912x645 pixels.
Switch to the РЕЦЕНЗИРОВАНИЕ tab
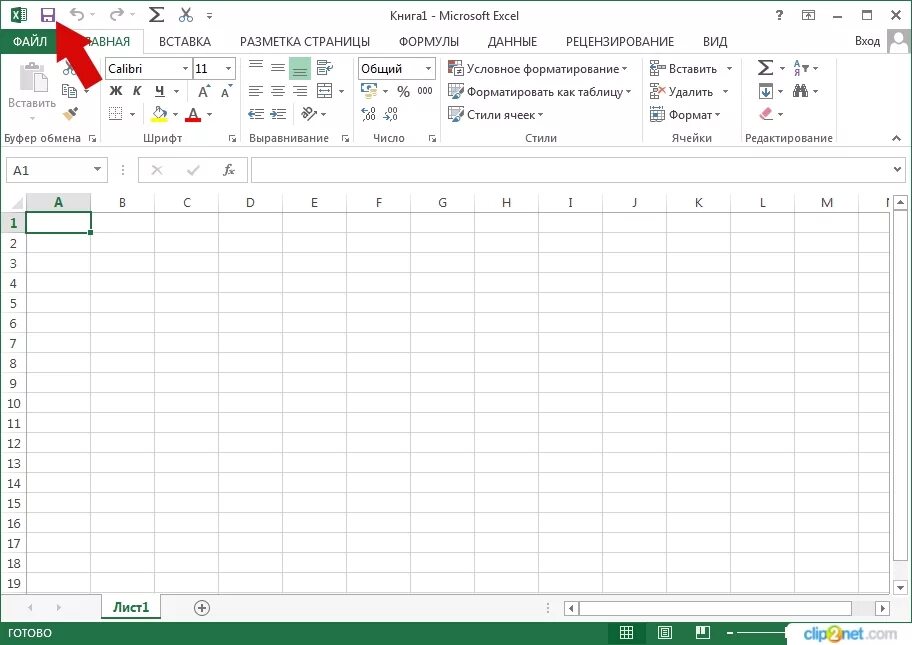coord(620,41)
